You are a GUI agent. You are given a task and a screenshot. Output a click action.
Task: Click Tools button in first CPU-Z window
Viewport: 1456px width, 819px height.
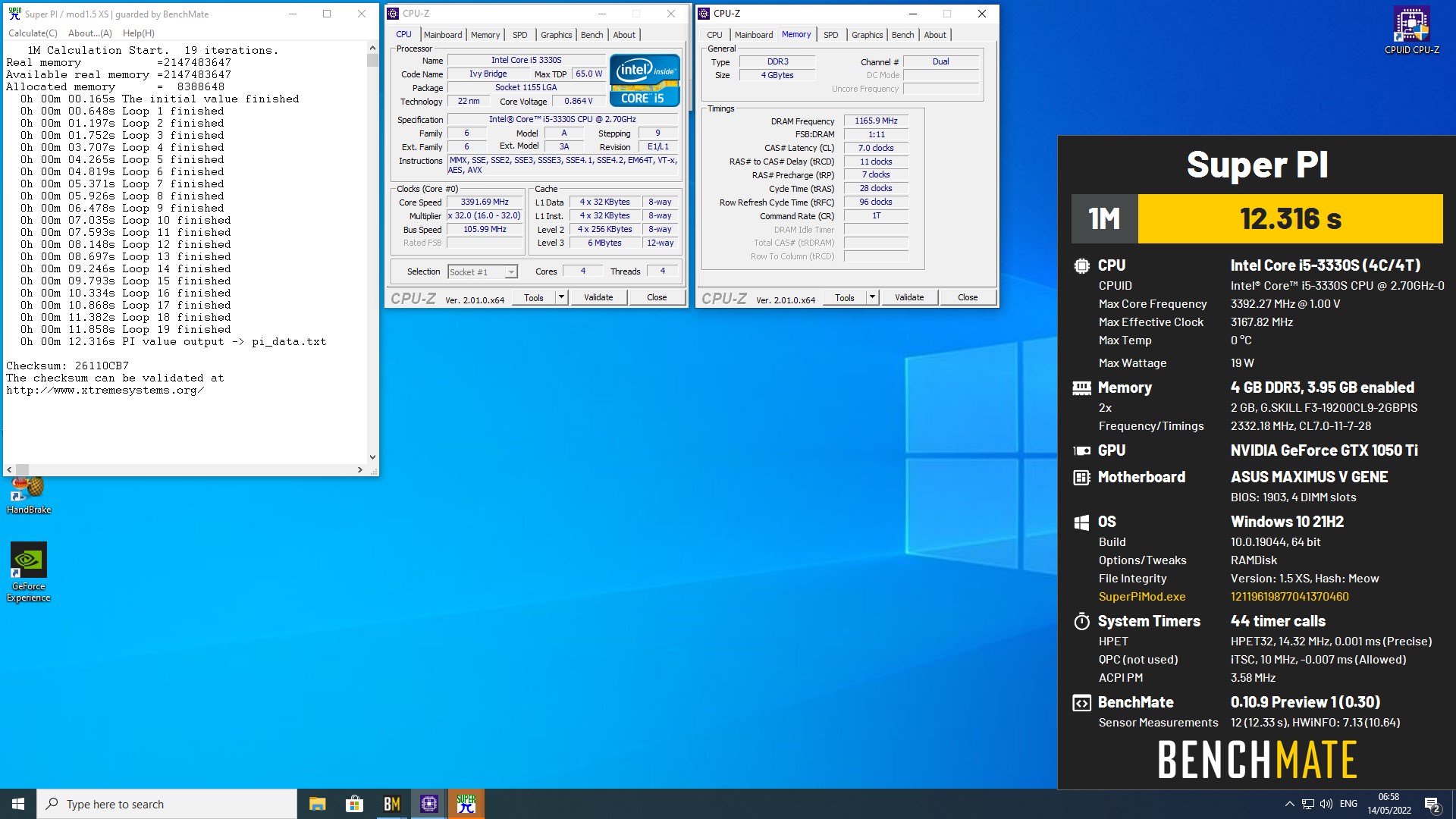[x=534, y=297]
